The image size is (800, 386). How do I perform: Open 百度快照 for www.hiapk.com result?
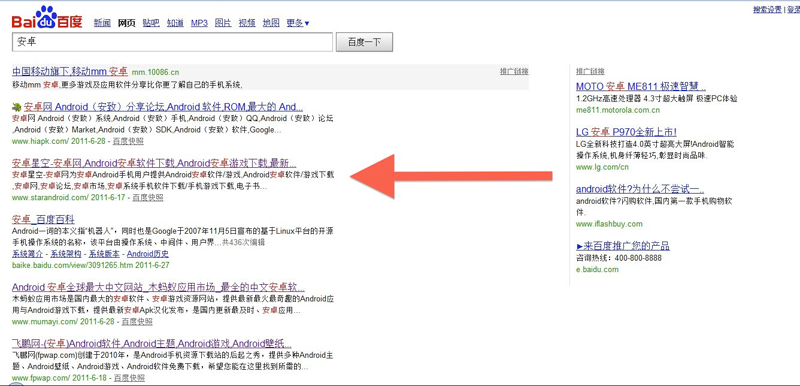tap(128, 141)
